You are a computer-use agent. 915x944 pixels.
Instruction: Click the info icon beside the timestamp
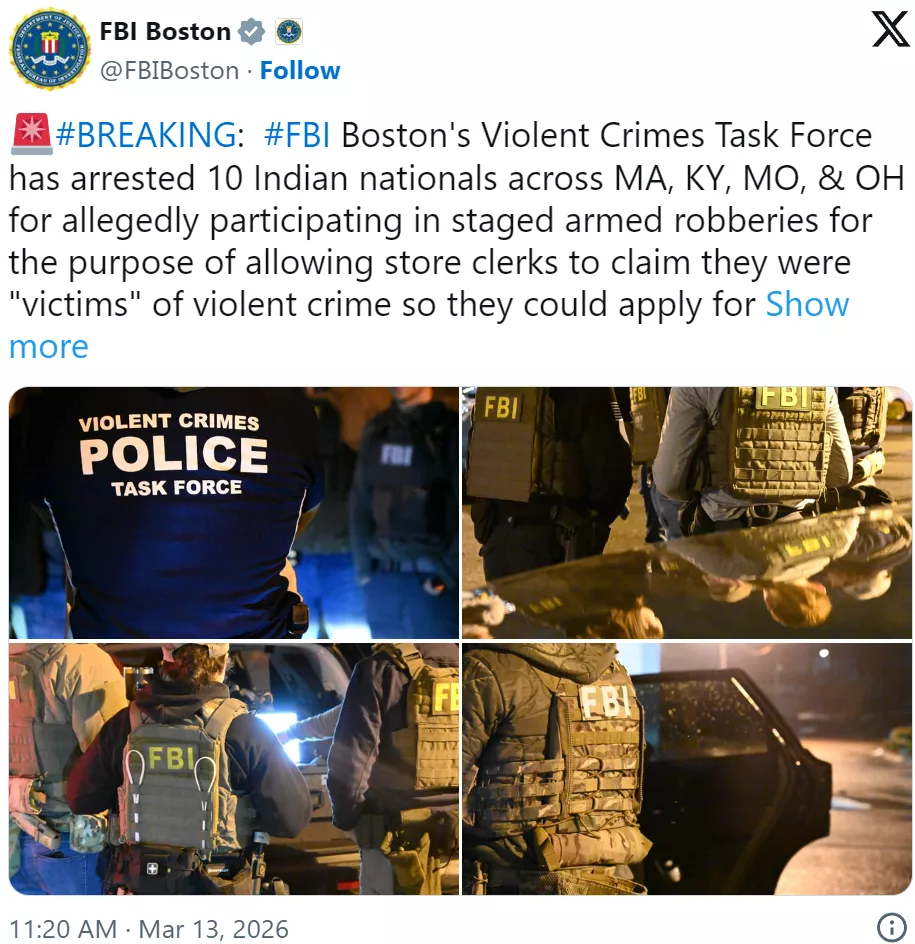coord(892,925)
